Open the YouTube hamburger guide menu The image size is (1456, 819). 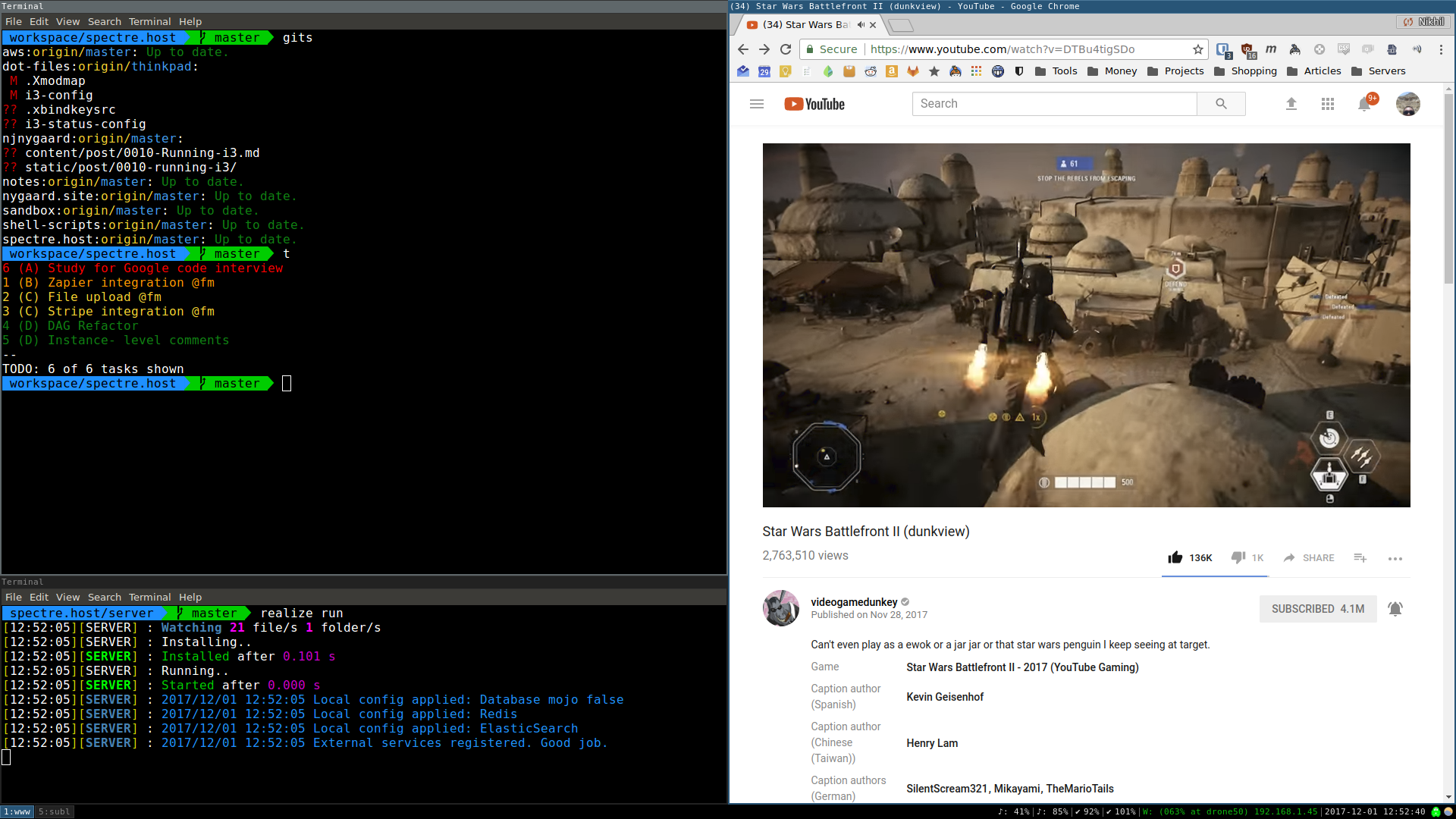(x=756, y=104)
